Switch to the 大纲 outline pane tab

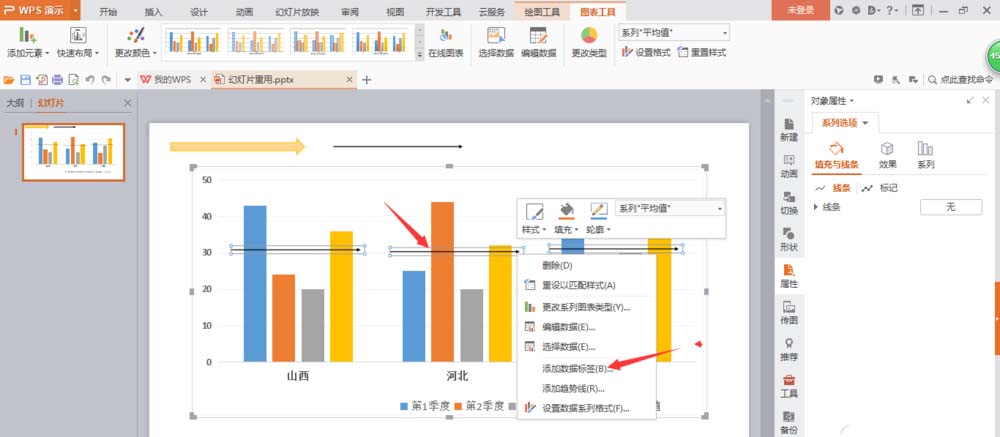coord(15,103)
